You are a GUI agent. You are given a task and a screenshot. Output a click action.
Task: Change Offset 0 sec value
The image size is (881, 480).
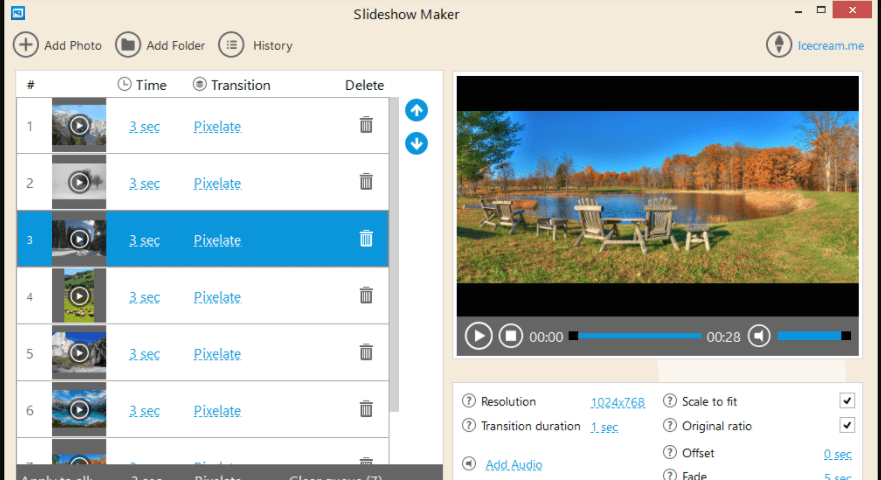838,454
